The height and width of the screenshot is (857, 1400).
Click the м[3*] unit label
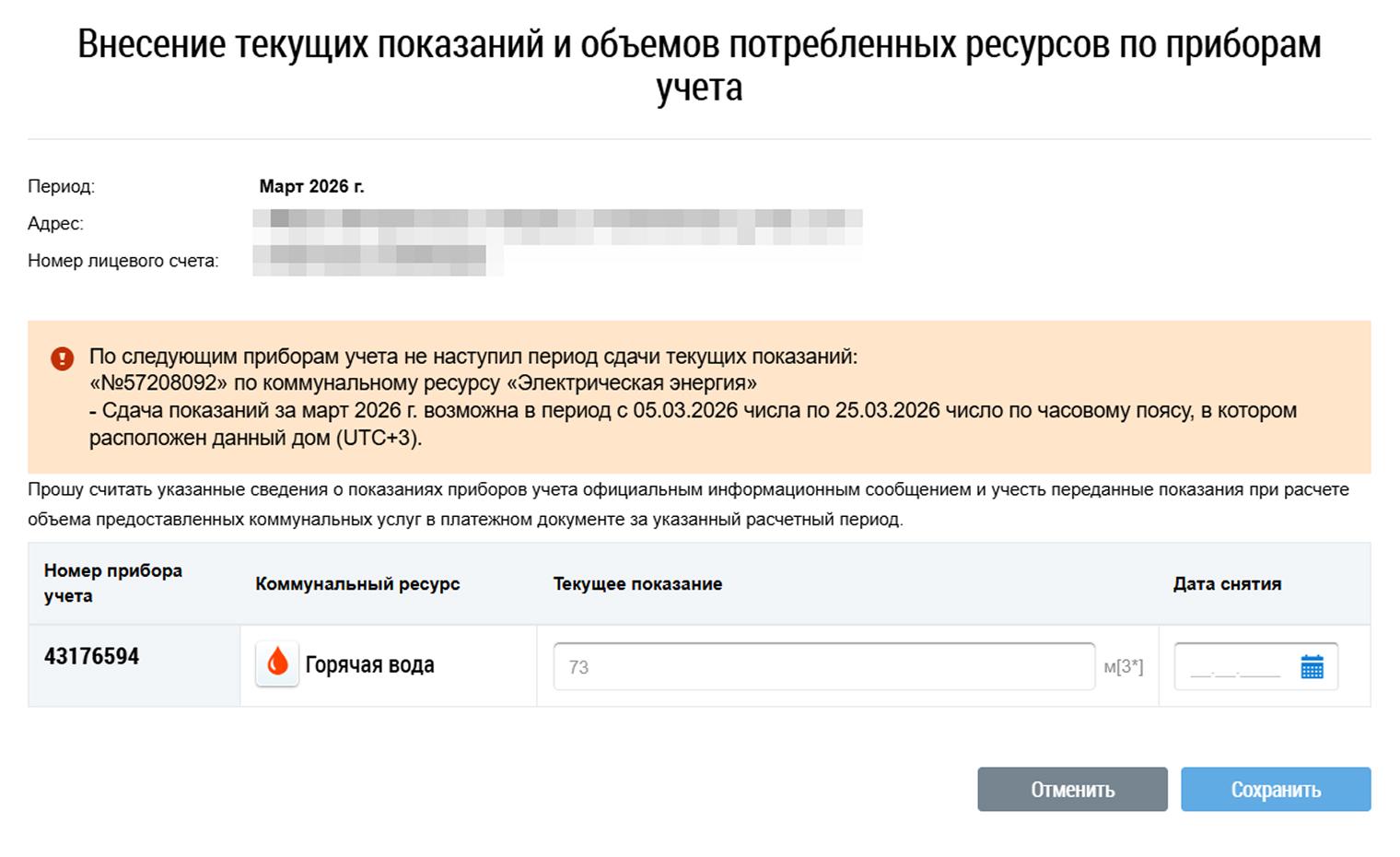click(x=1123, y=666)
